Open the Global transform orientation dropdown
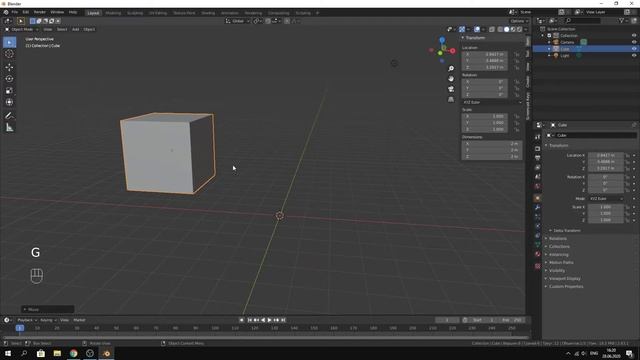Viewport: 640px width, 360px height. [238, 21]
